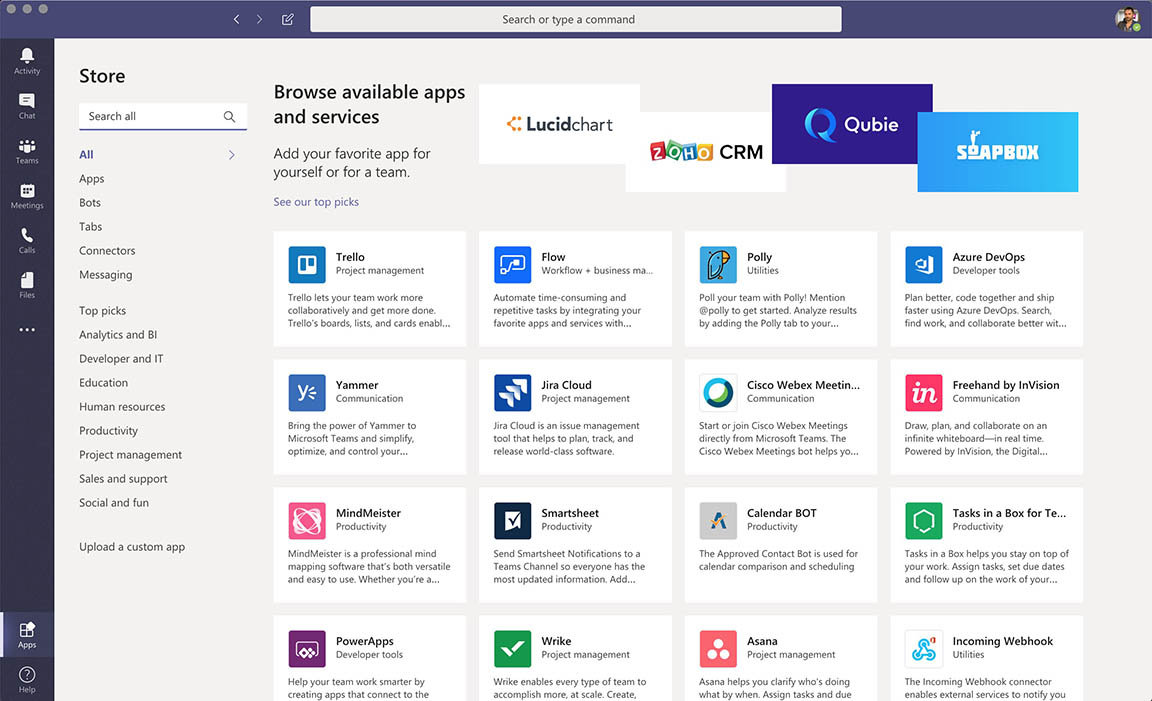The image size is (1152, 701).
Task: Click the PowerApps icon
Action: tap(307, 648)
